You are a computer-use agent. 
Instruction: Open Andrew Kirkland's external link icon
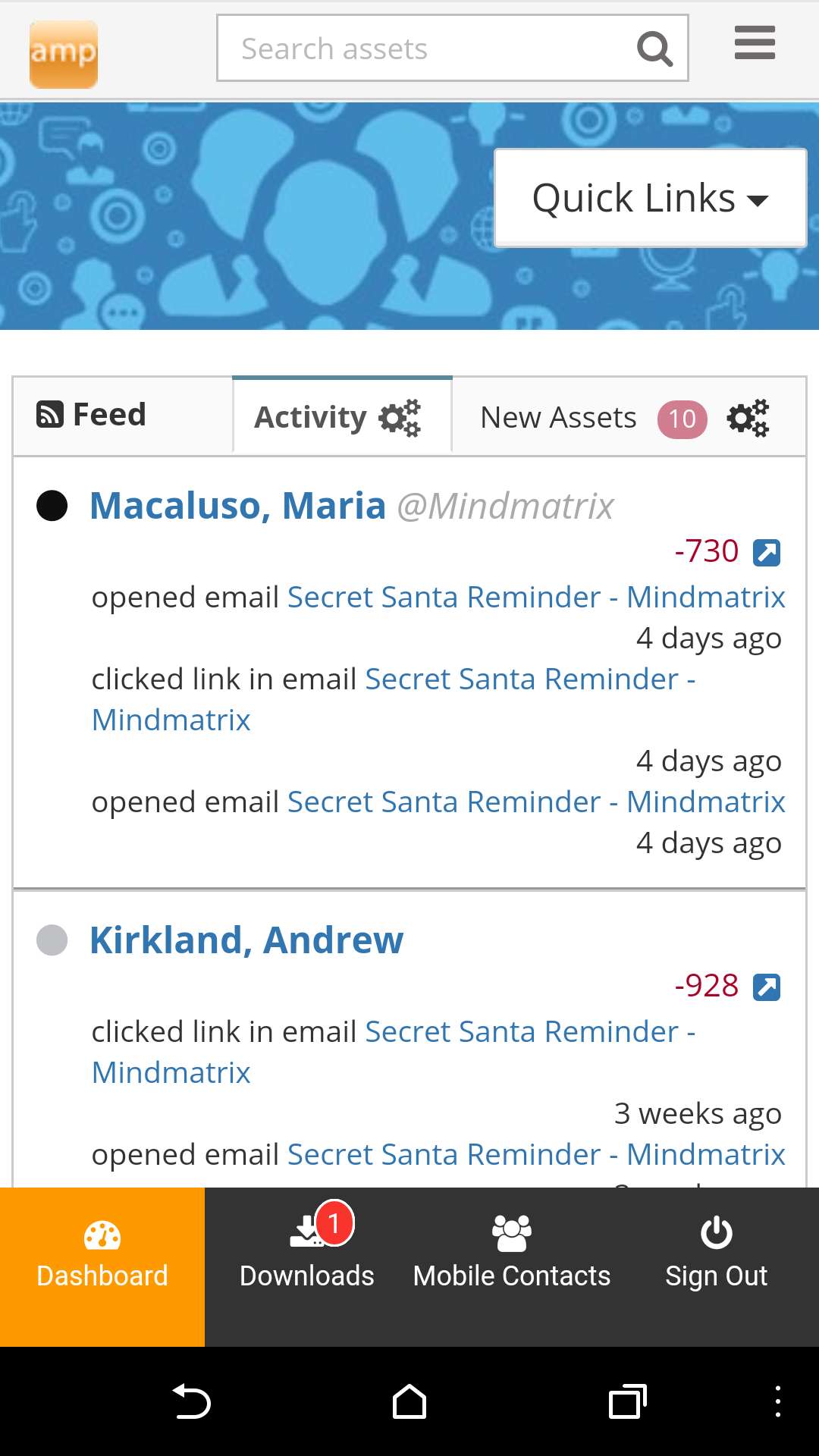click(x=767, y=987)
